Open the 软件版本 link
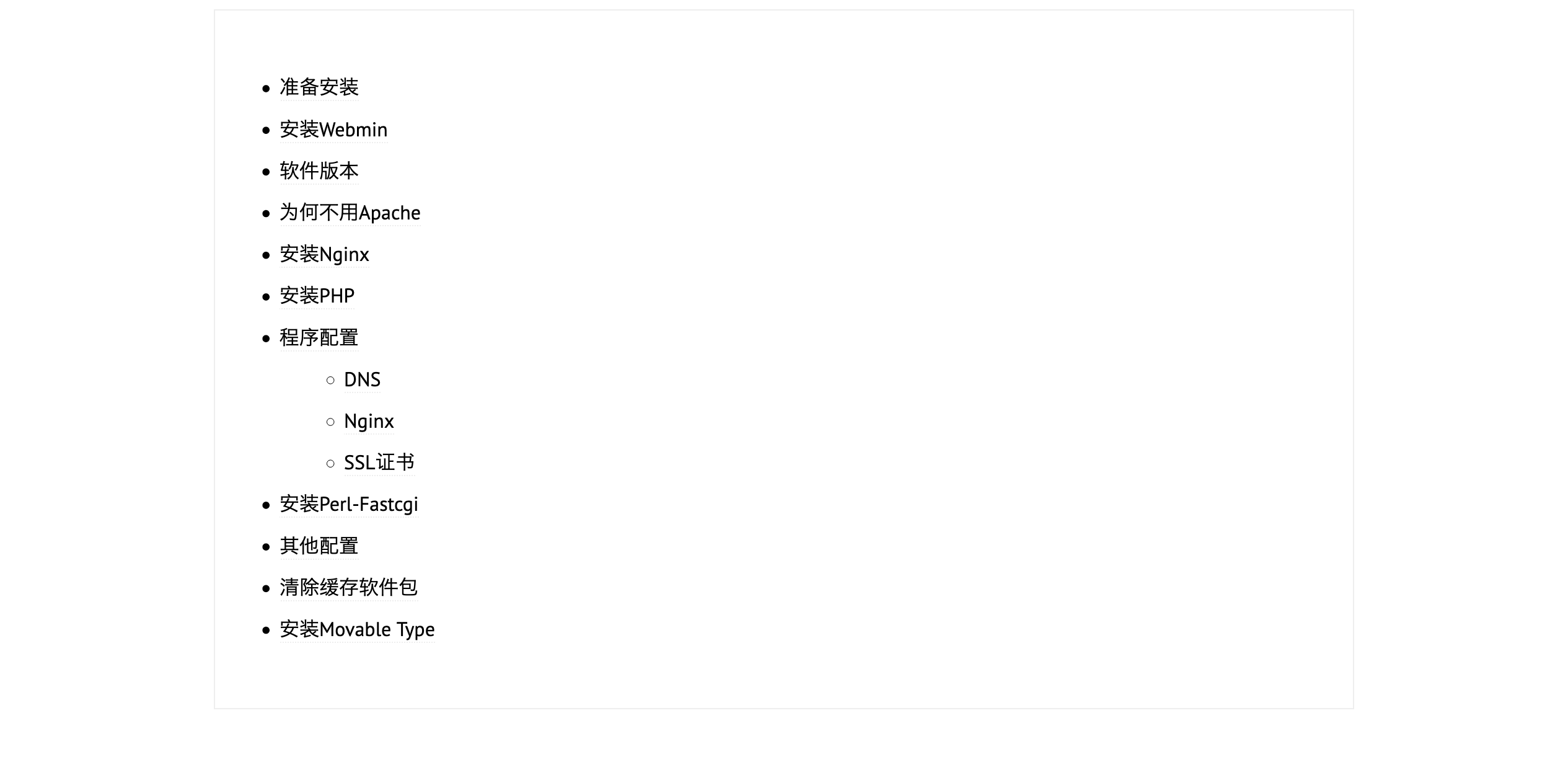The width and height of the screenshot is (1568, 775). [319, 171]
